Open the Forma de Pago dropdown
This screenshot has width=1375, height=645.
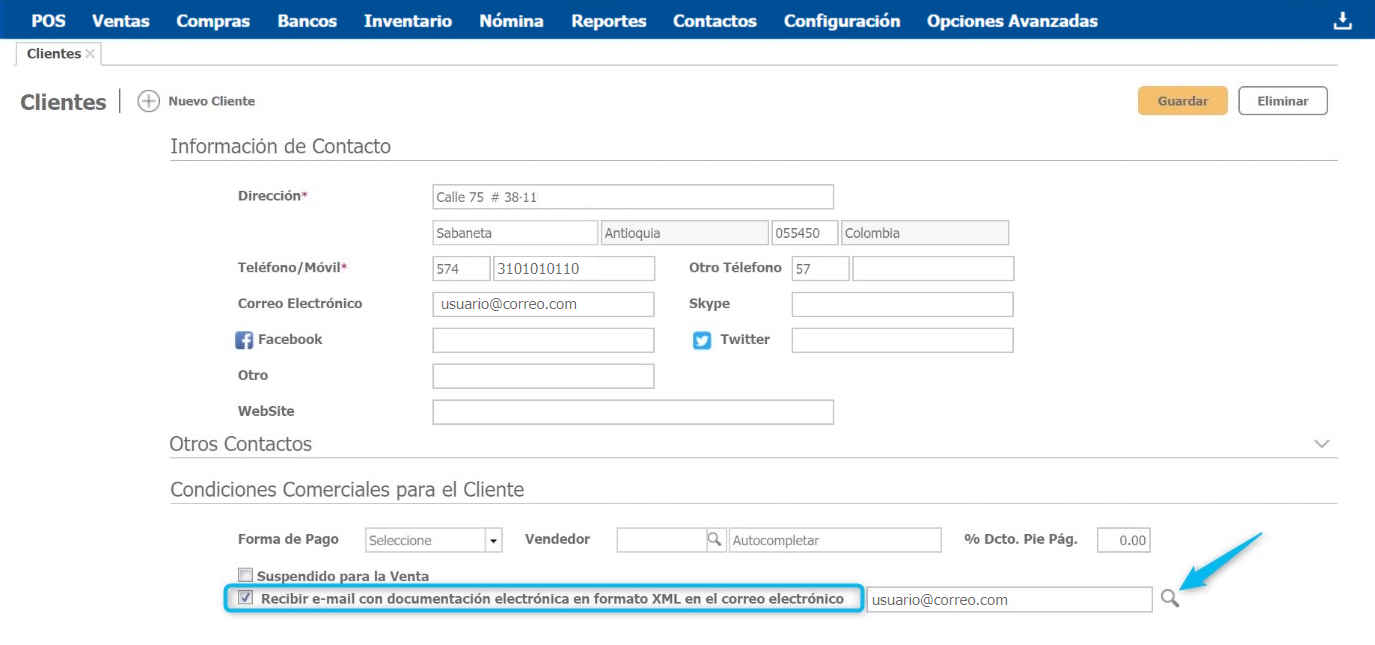coord(492,540)
